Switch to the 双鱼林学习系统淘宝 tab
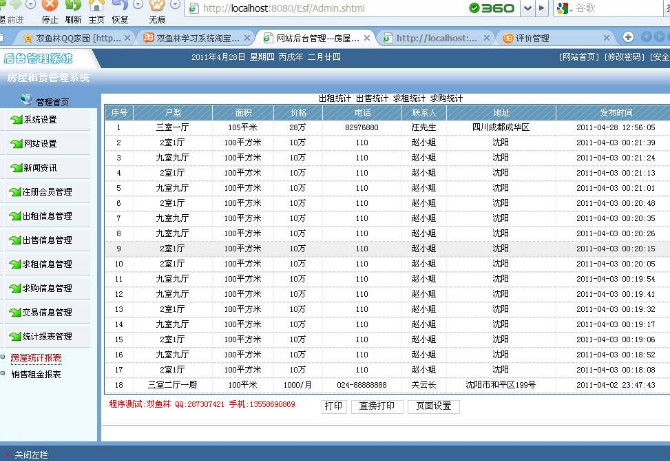The image size is (670, 461). point(197,38)
